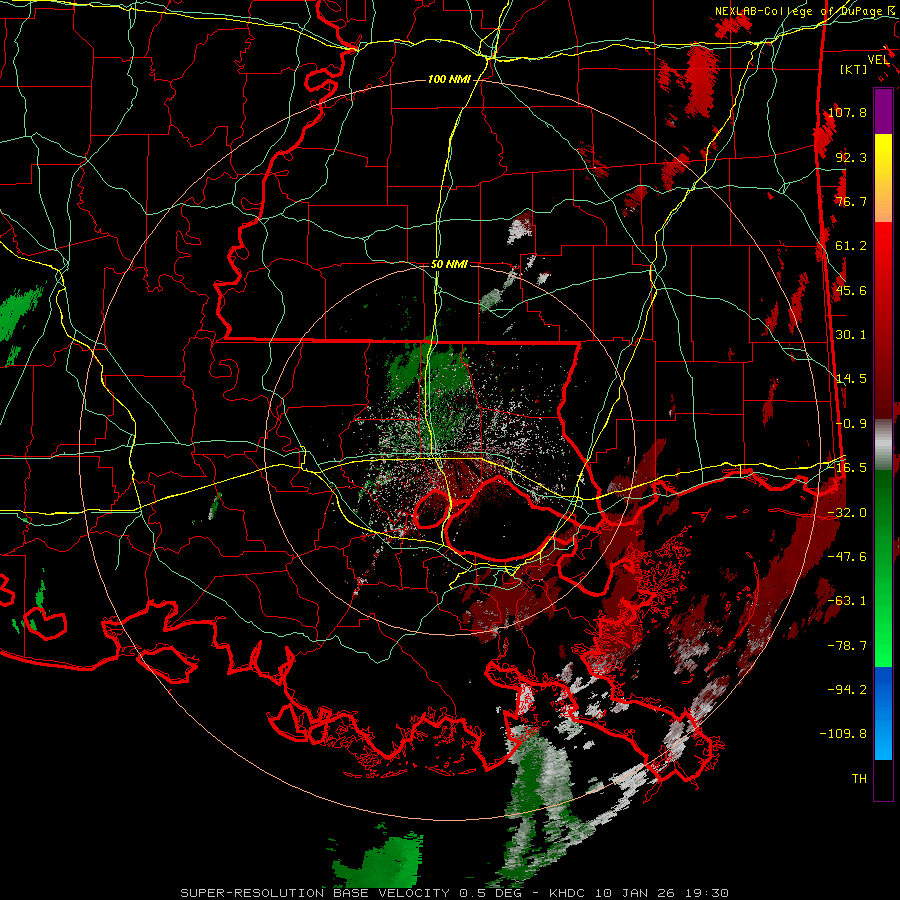Click the 76.7 velocity scale value
The width and height of the screenshot is (900, 900).
coord(851,201)
